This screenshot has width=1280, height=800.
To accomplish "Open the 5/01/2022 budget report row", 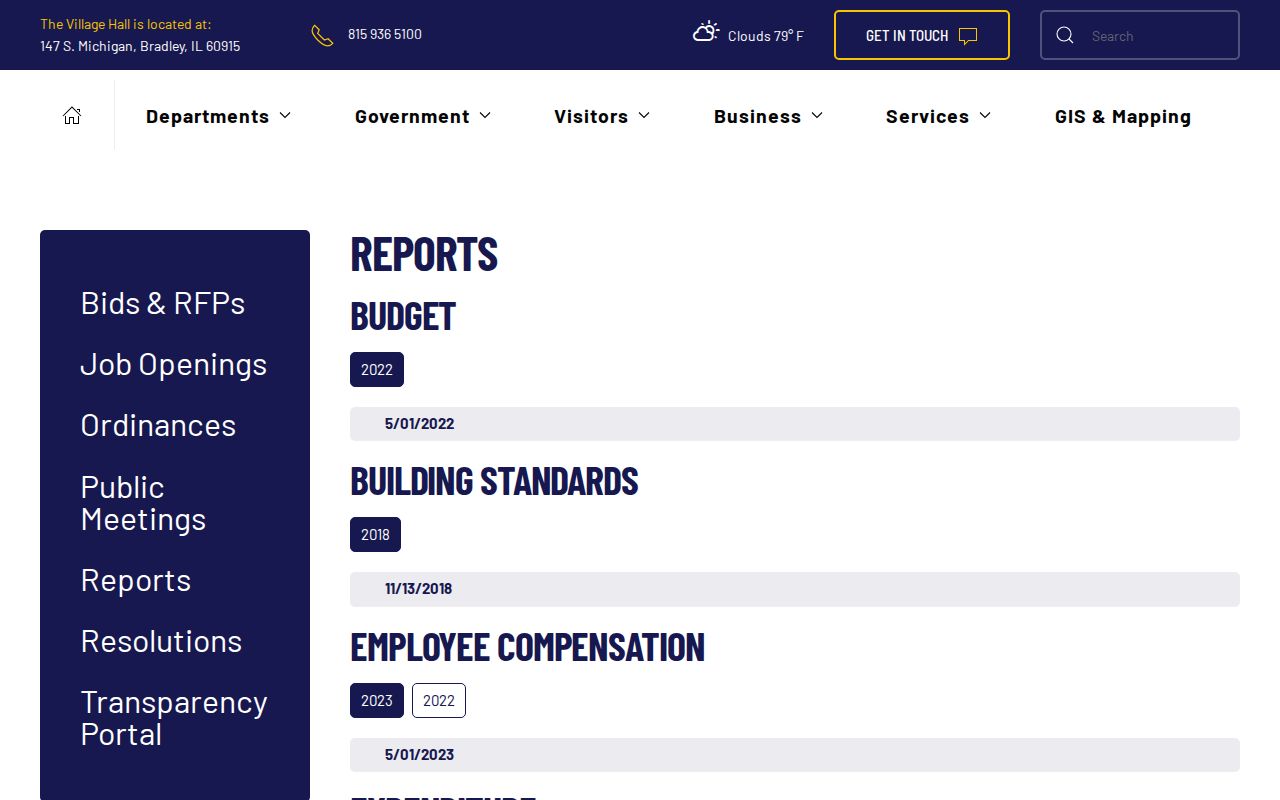I will click(795, 424).
